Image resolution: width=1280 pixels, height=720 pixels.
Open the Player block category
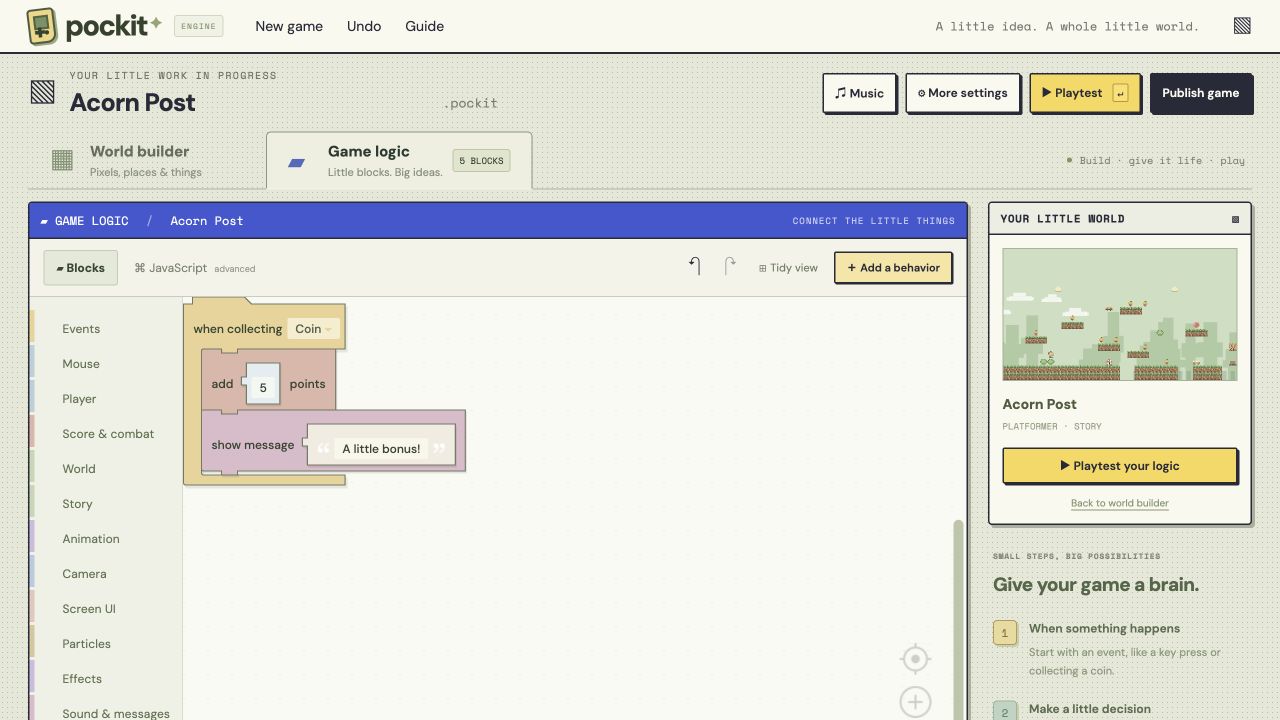[79, 399]
